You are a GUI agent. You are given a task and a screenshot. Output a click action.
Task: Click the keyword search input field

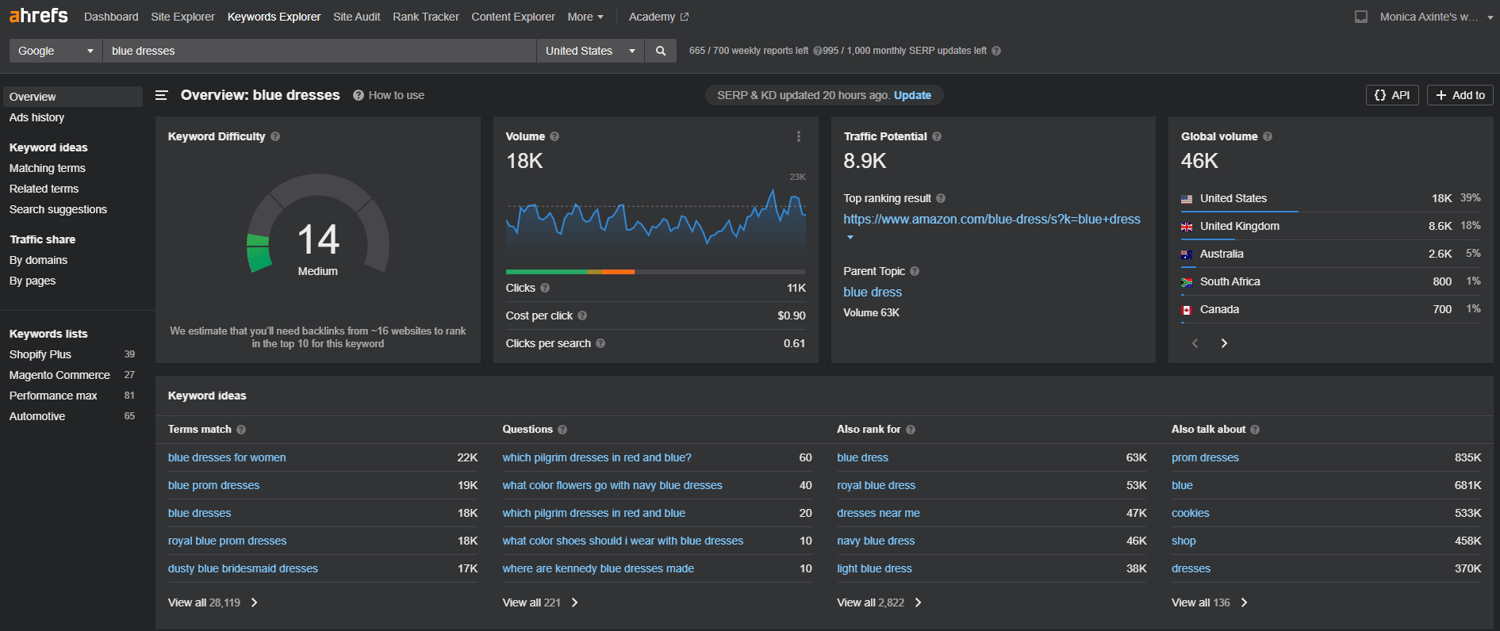click(320, 51)
